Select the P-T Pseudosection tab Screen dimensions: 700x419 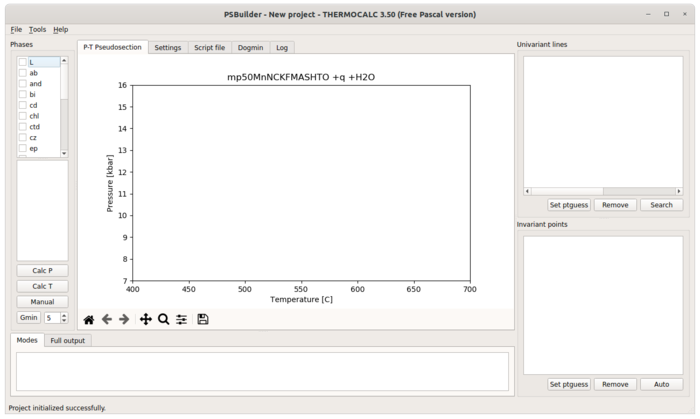(112, 47)
